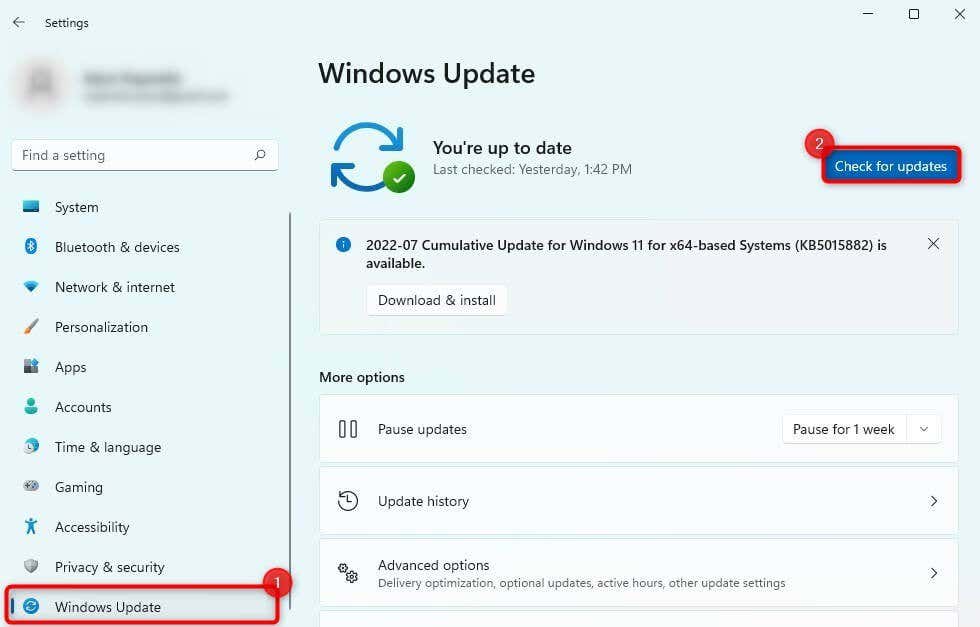Click the back arrow next to Settings

19,23
